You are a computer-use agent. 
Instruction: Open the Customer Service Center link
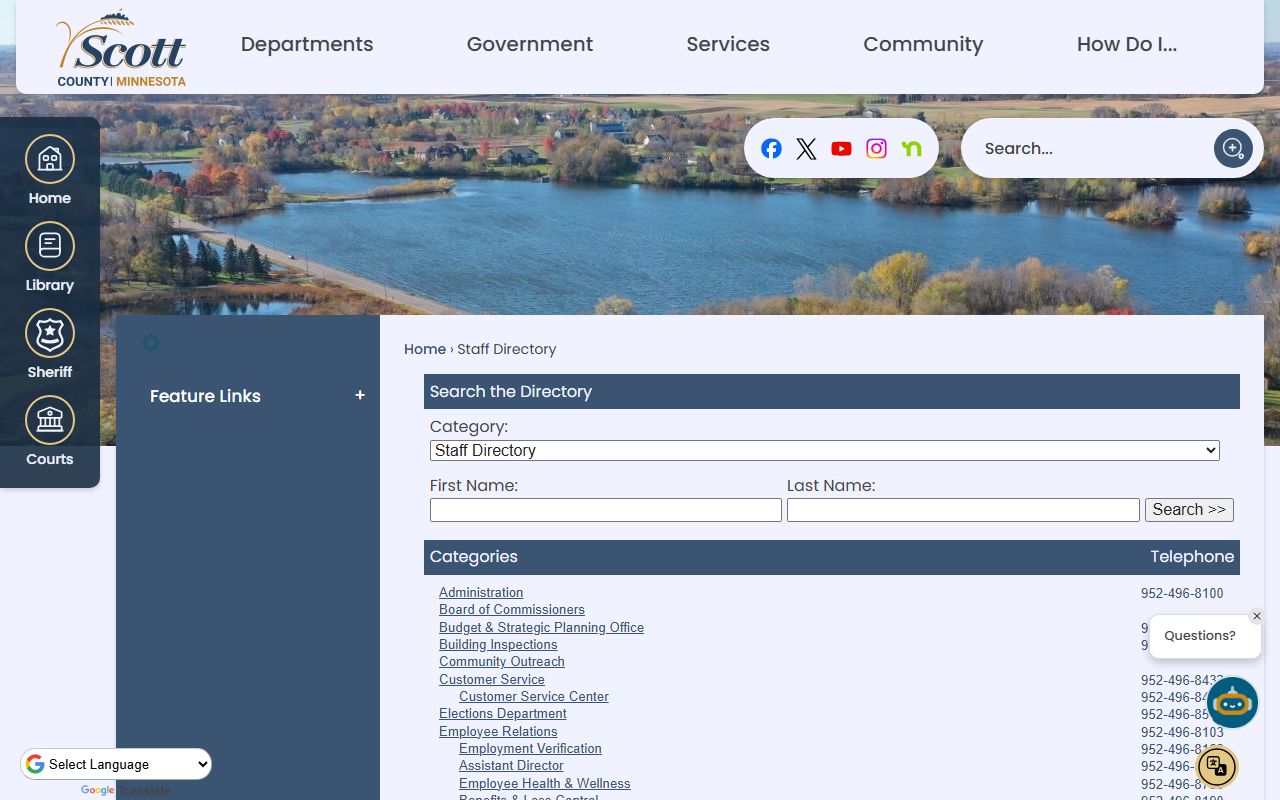[534, 697]
